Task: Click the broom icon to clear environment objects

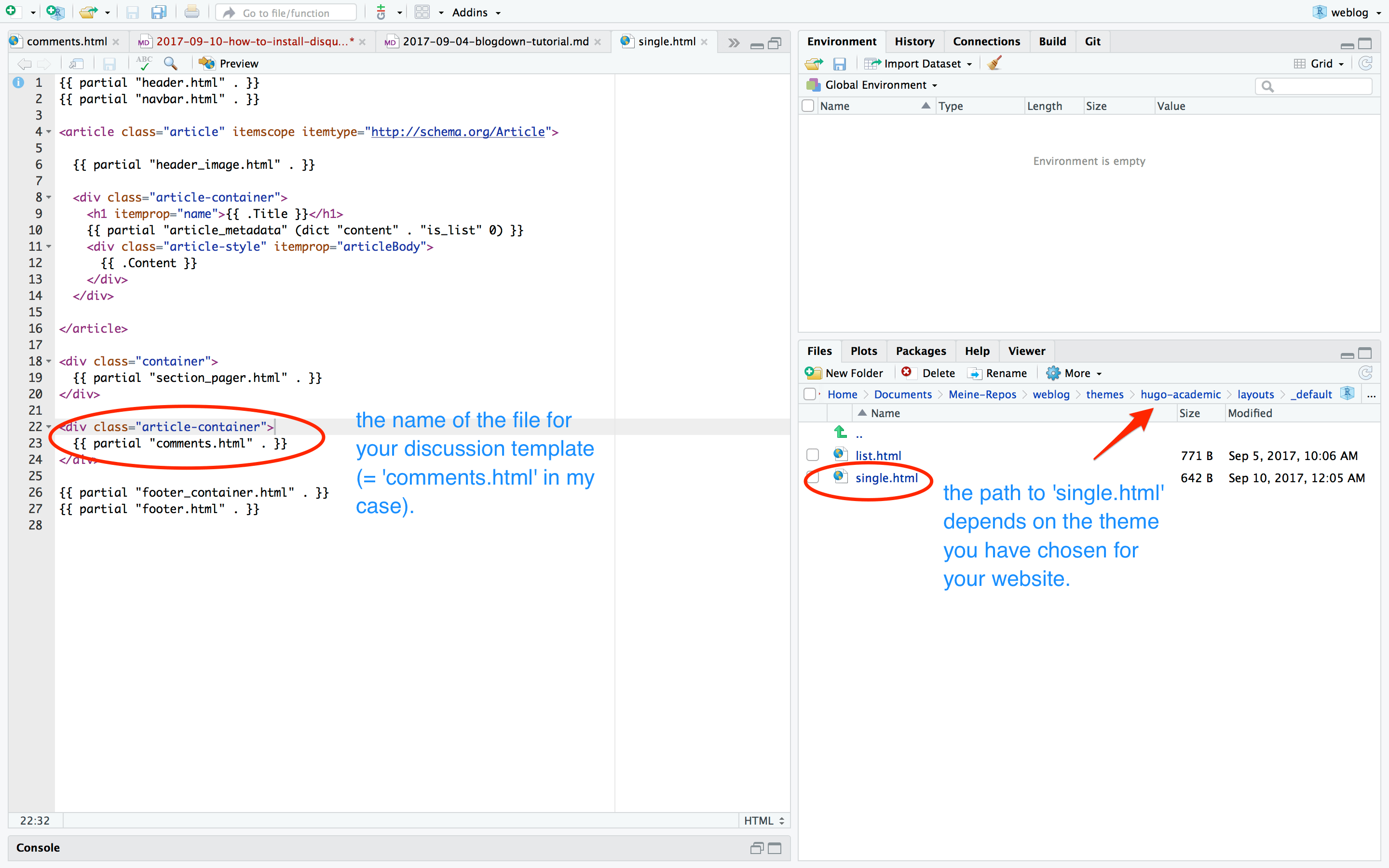Action: pos(994,63)
